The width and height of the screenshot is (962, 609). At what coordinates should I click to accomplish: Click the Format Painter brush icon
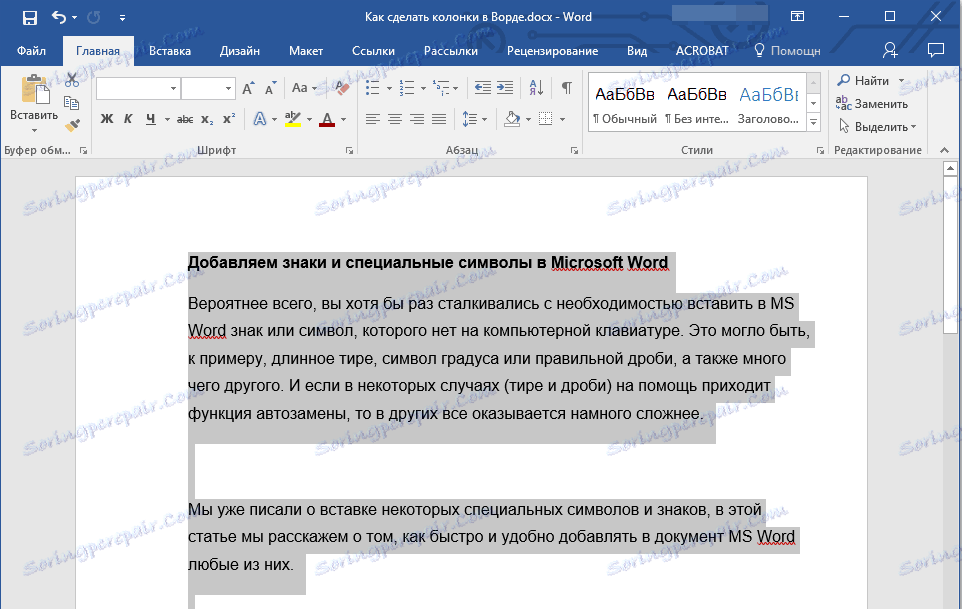pyautogui.click(x=71, y=124)
